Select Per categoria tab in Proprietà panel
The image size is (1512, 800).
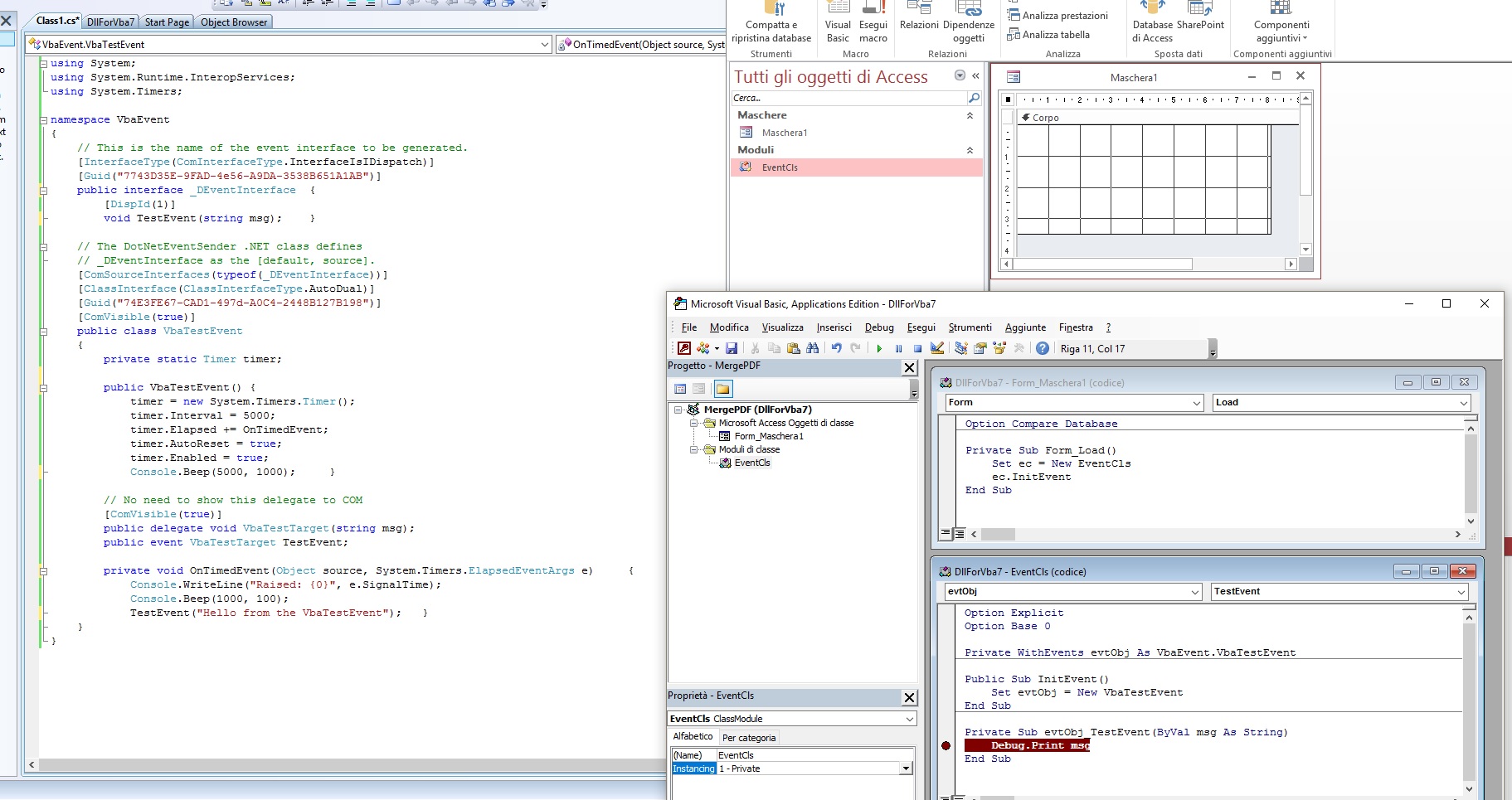[749, 738]
